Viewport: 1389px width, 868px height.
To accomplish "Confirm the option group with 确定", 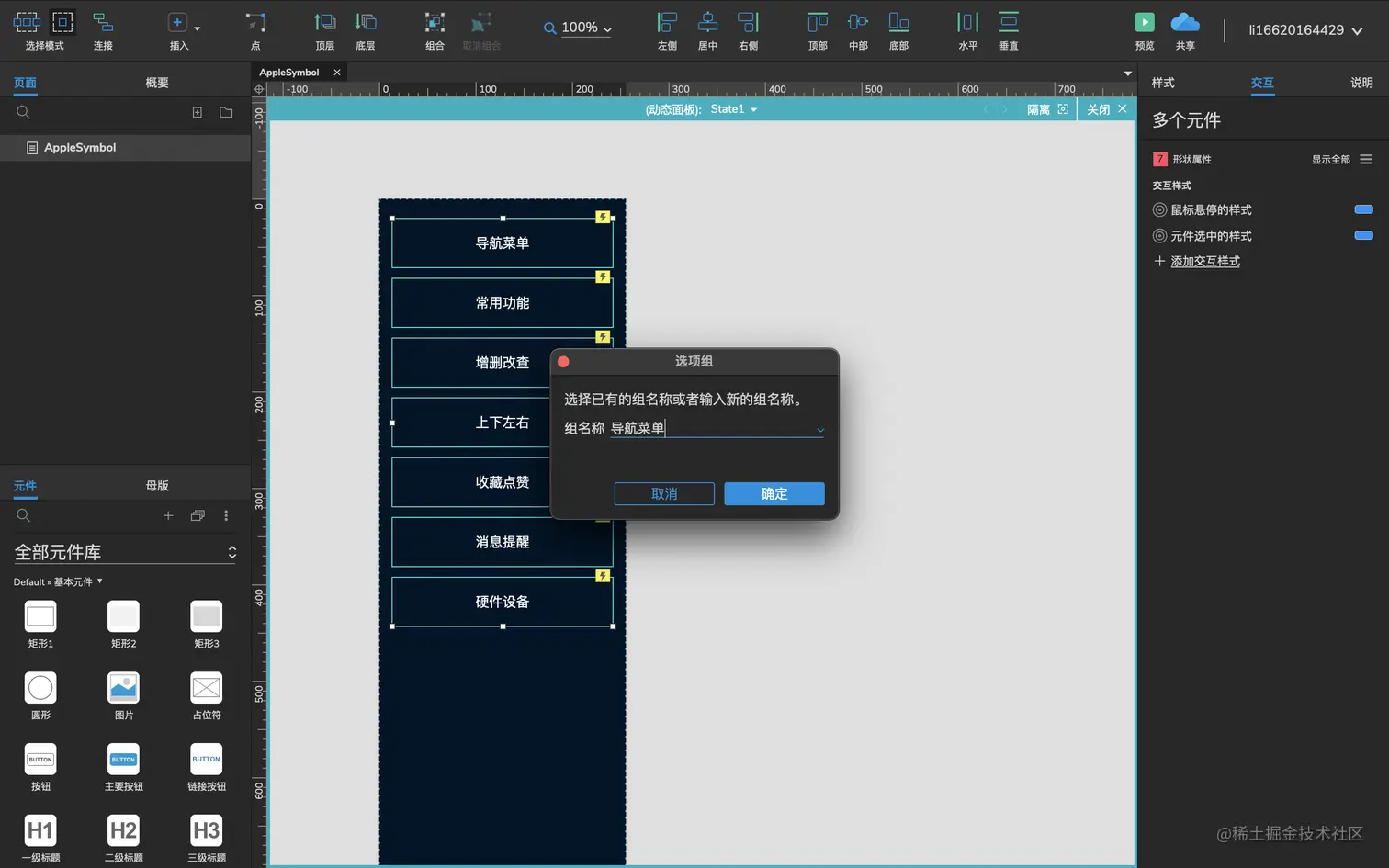I will (774, 494).
